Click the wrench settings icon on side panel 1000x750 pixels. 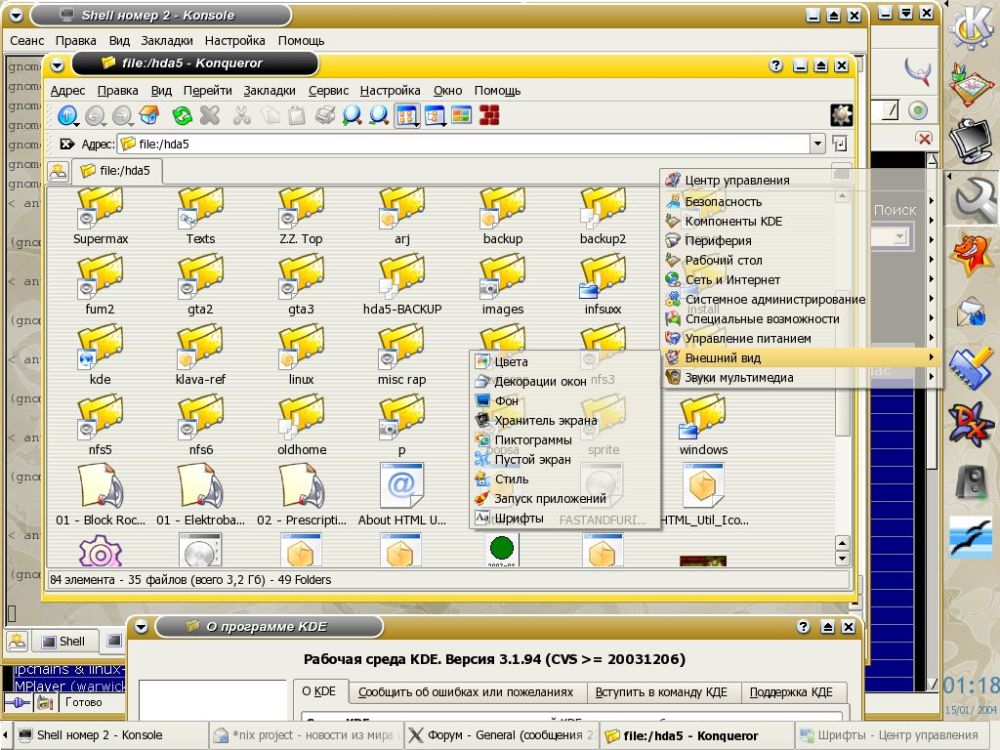[973, 200]
